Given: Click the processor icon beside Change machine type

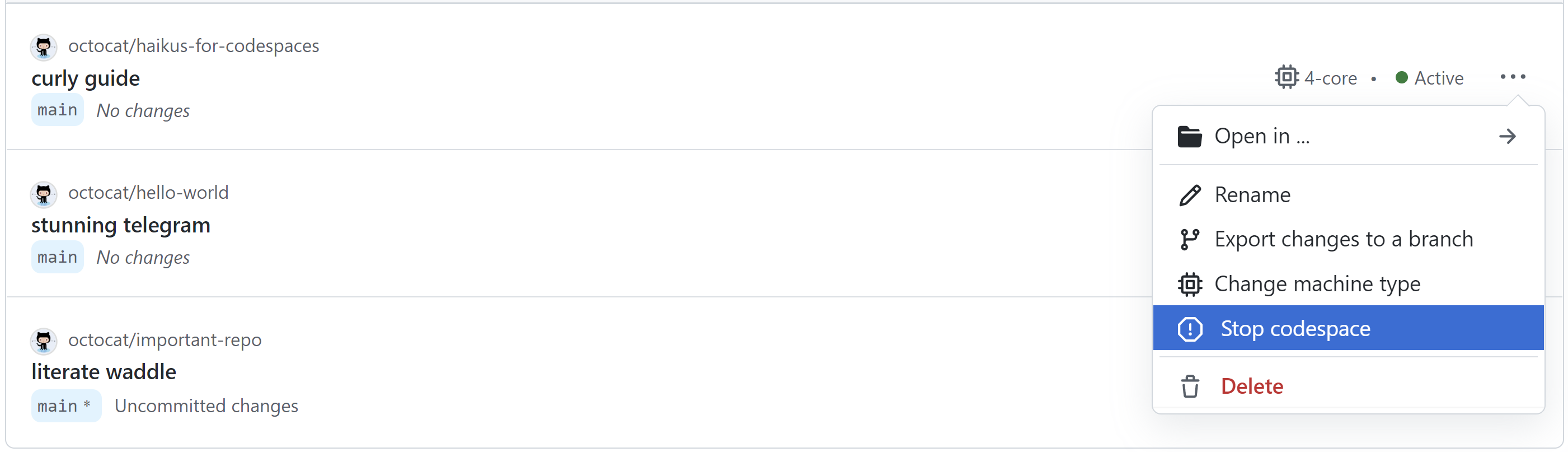Looking at the screenshot, I should (x=1189, y=285).
